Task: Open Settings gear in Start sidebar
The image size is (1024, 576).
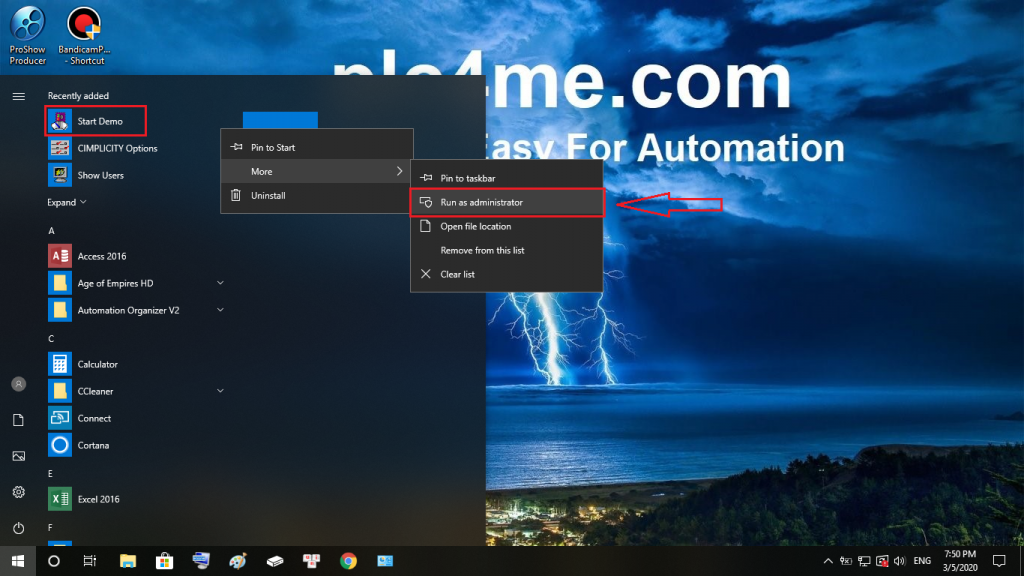Action: pos(18,492)
